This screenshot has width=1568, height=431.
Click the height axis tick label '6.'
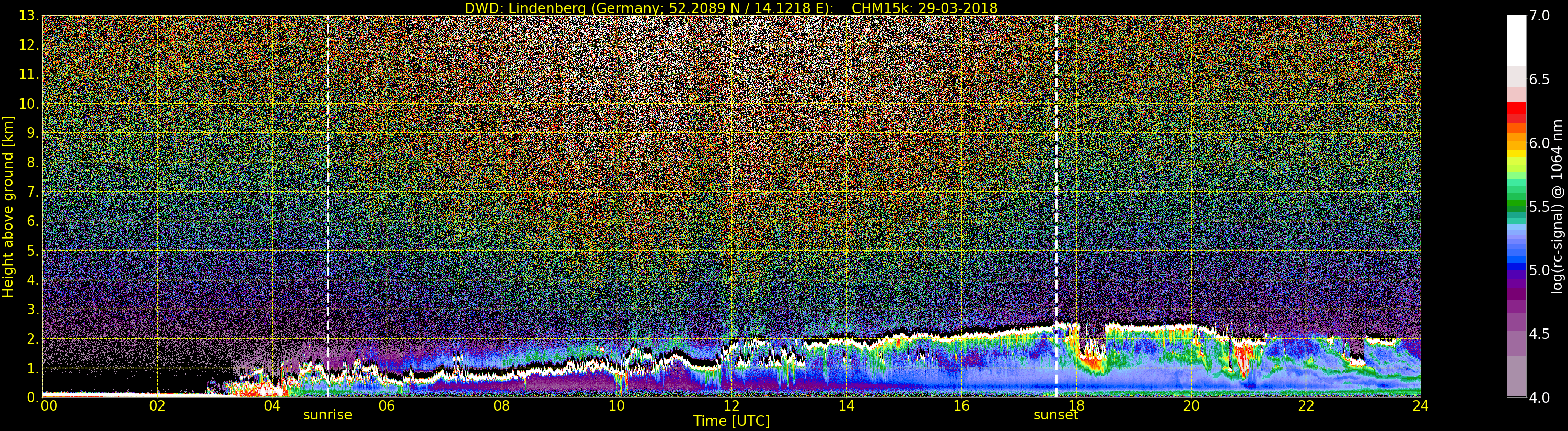click(x=33, y=221)
